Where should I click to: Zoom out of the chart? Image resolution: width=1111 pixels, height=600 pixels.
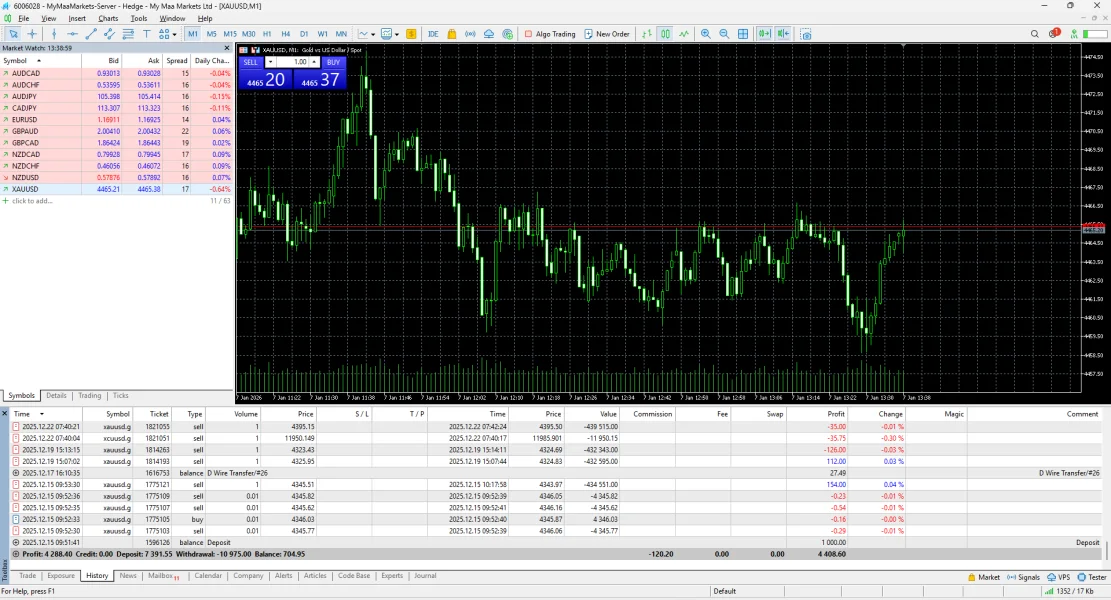point(724,34)
